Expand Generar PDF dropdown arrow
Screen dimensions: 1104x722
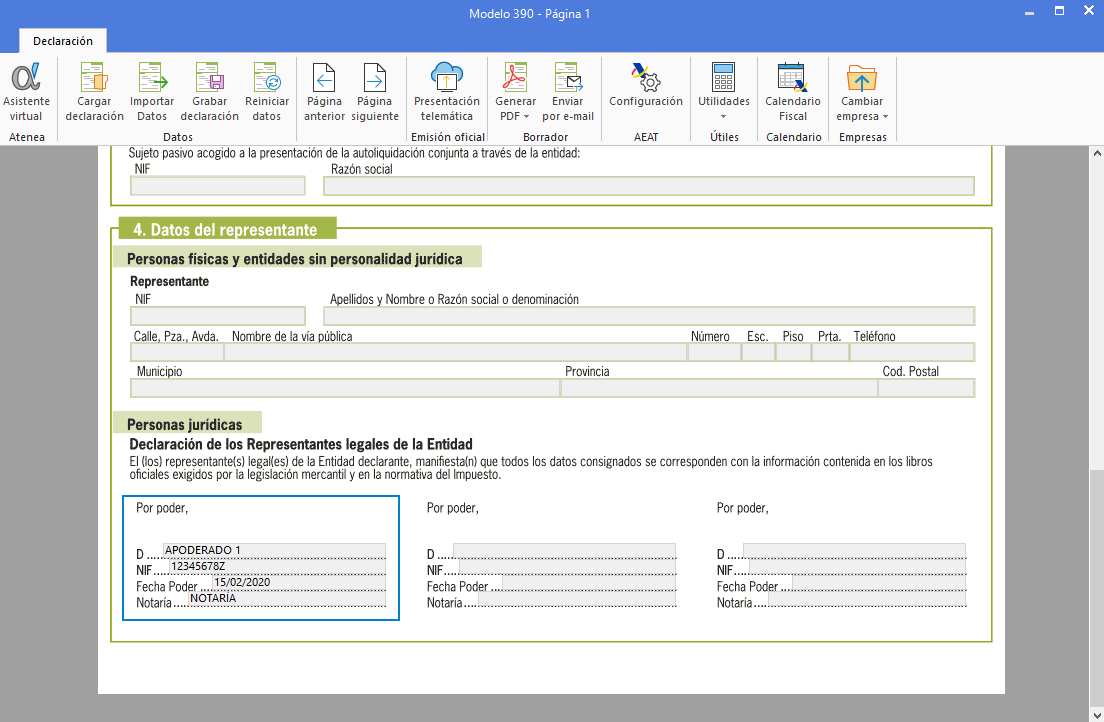(x=527, y=117)
